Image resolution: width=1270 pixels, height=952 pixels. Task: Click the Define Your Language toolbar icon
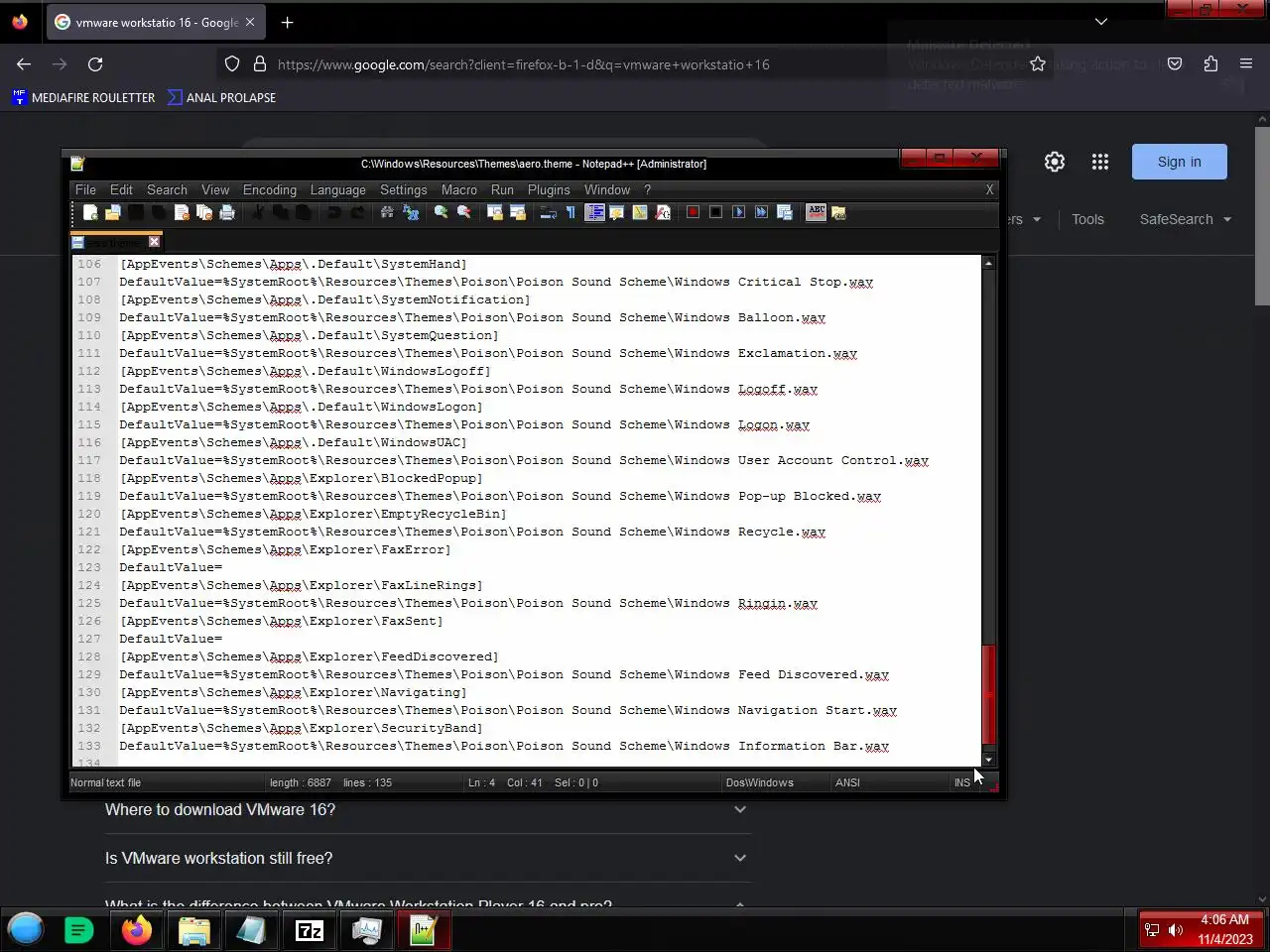(x=617, y=212)
